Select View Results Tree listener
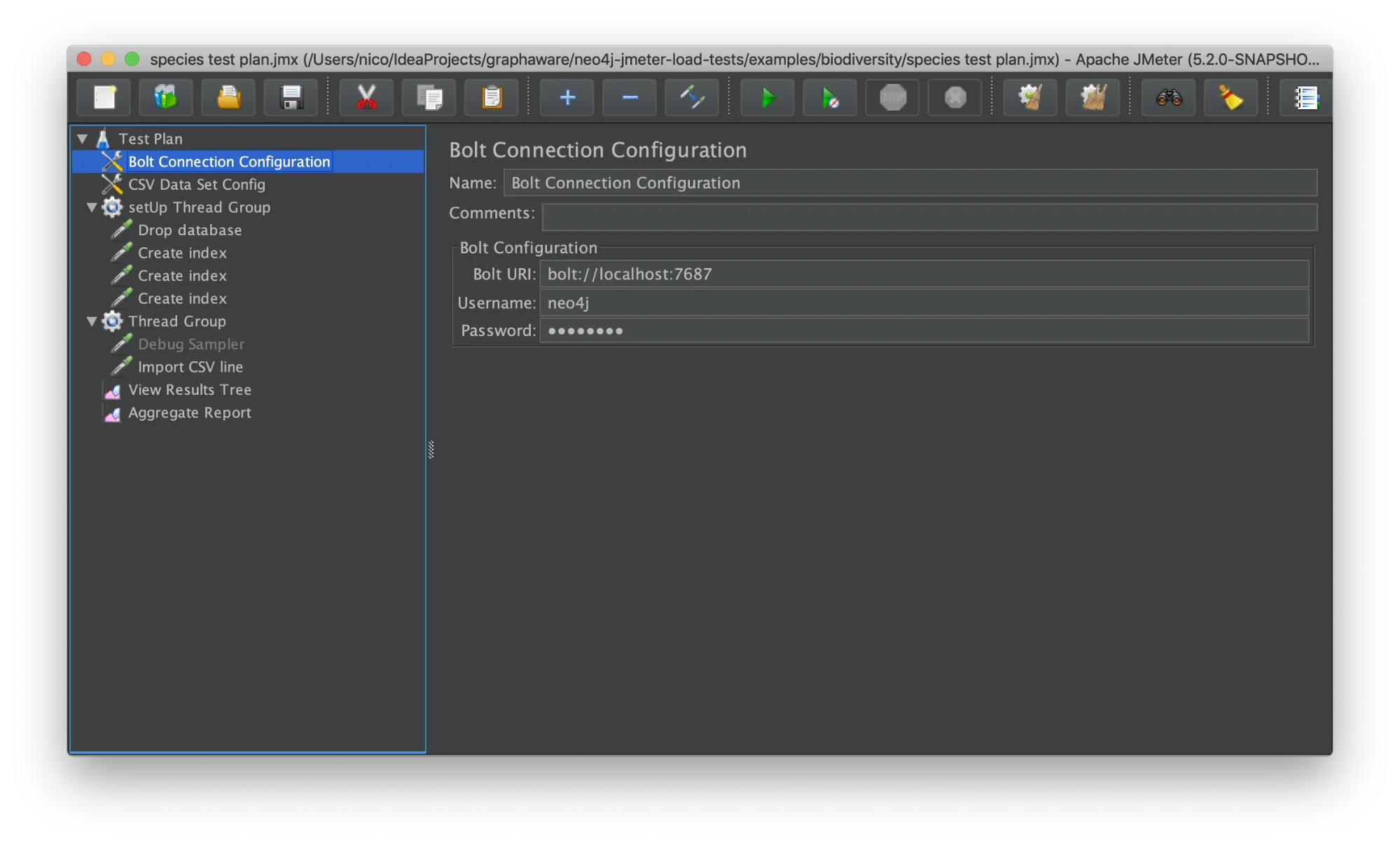The image size is (1400, 845). click(190, 390)
